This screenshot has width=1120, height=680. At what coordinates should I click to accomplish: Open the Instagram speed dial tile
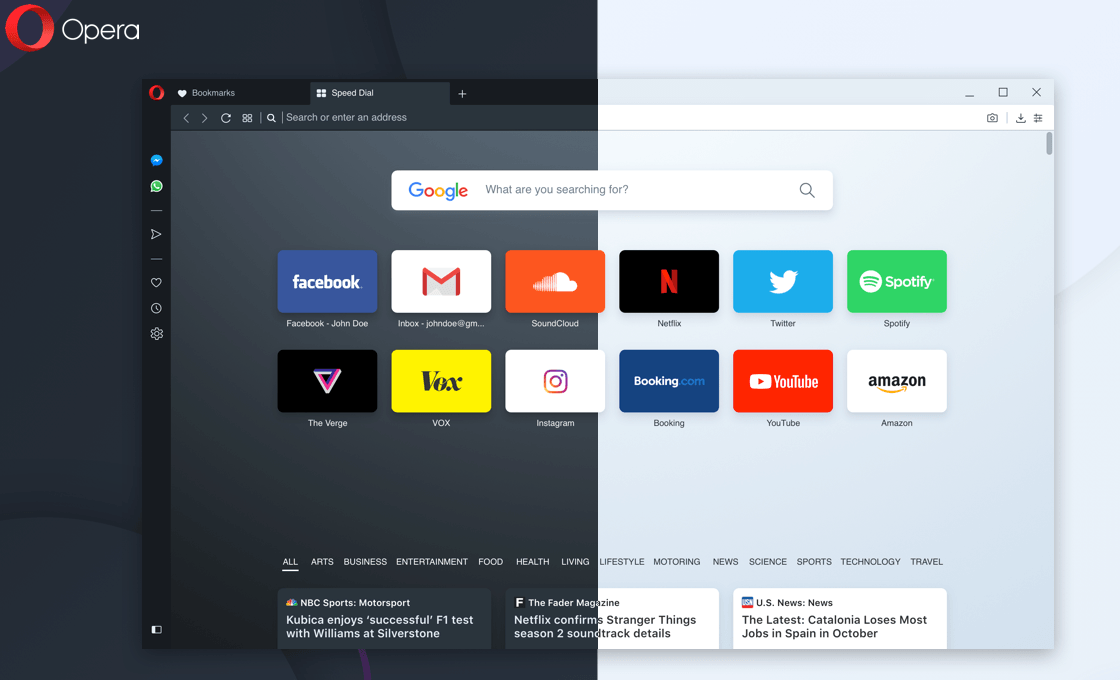pyautogui.click(x=555, y=381)
